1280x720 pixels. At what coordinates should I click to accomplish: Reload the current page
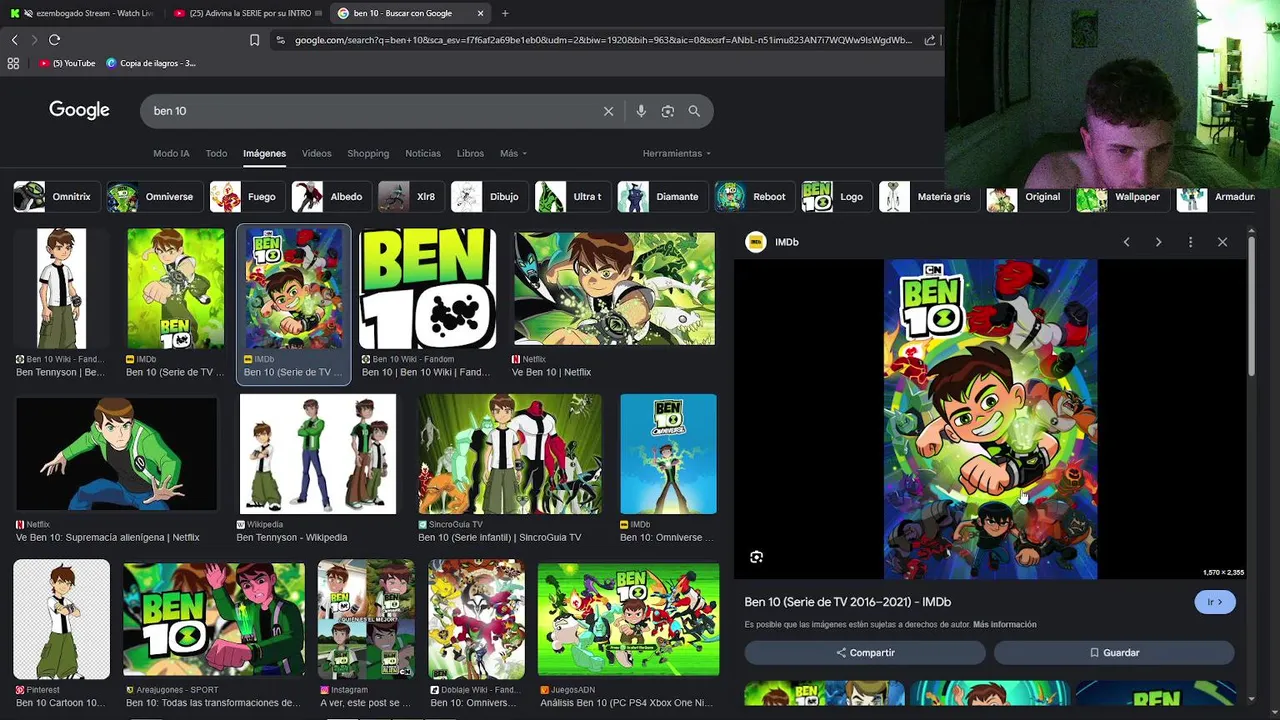click(54, 40)
